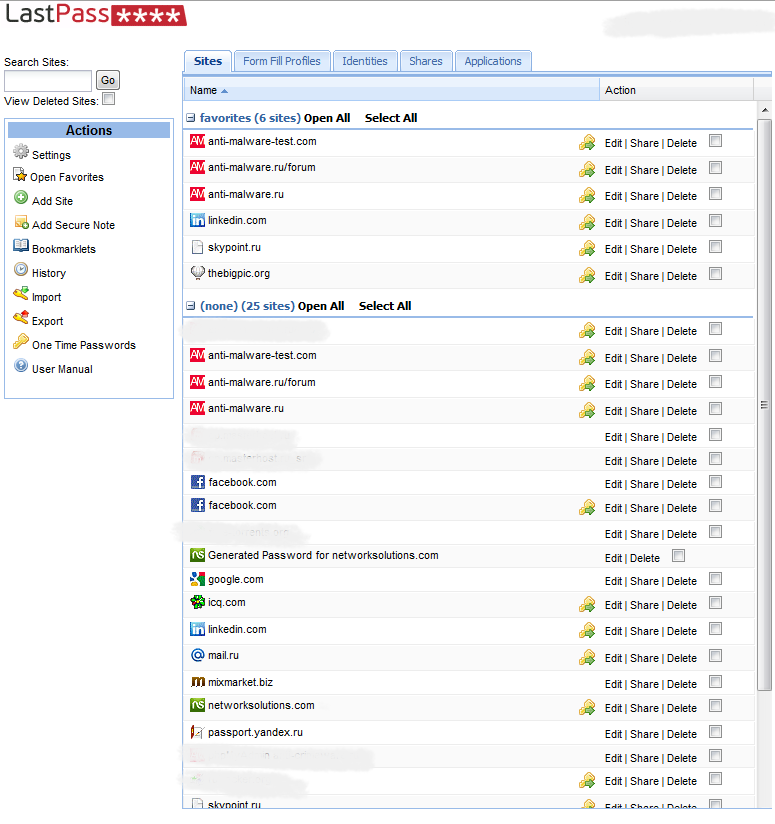Click Open All for (none) group
Viewport: 775px width, 824px height.
click(321, 306)
